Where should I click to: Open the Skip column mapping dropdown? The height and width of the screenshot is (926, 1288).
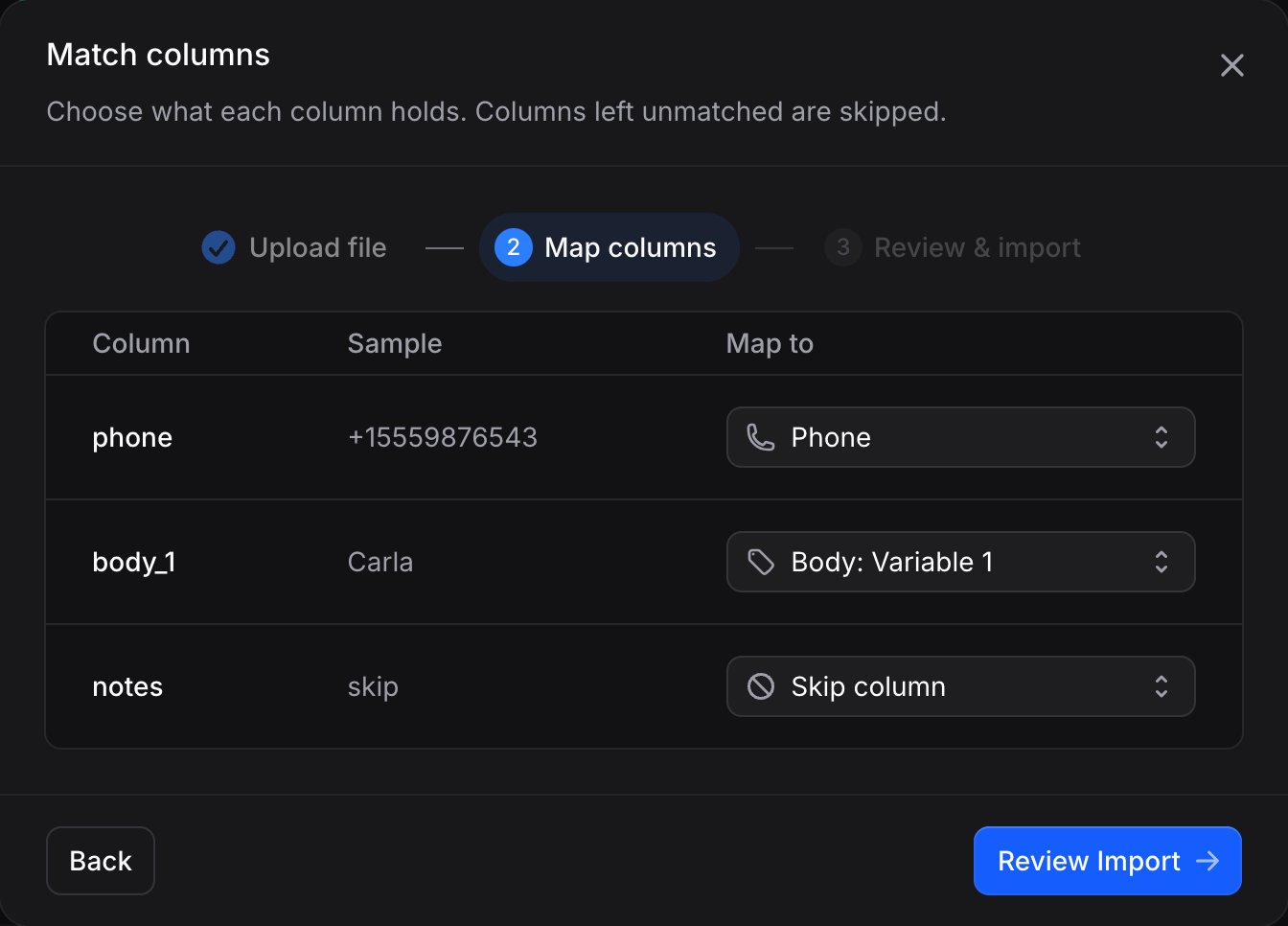[x=960, y=686]
